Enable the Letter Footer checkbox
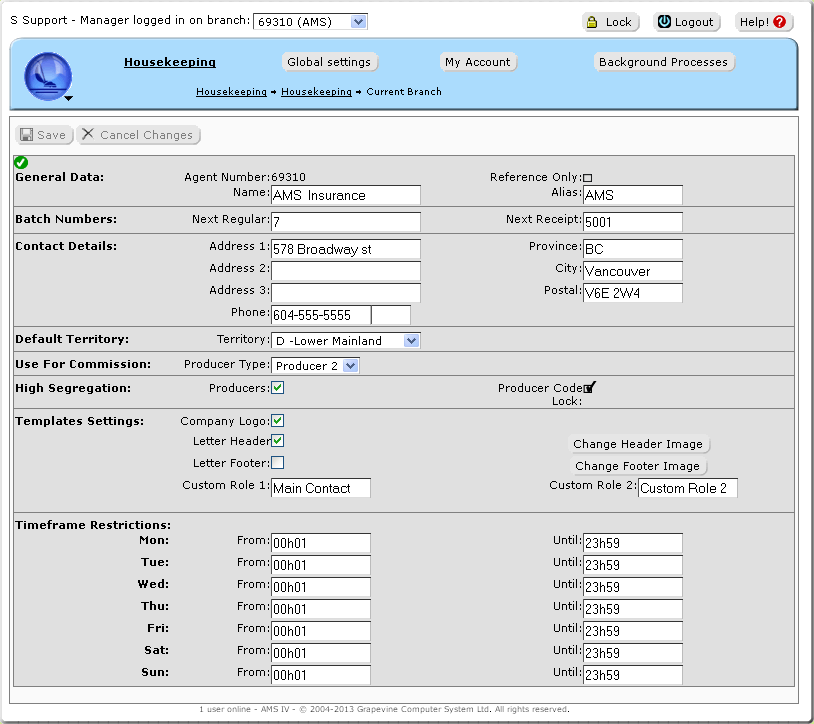The width and height of the screenshot is (814, 724). tap(278, 463)
